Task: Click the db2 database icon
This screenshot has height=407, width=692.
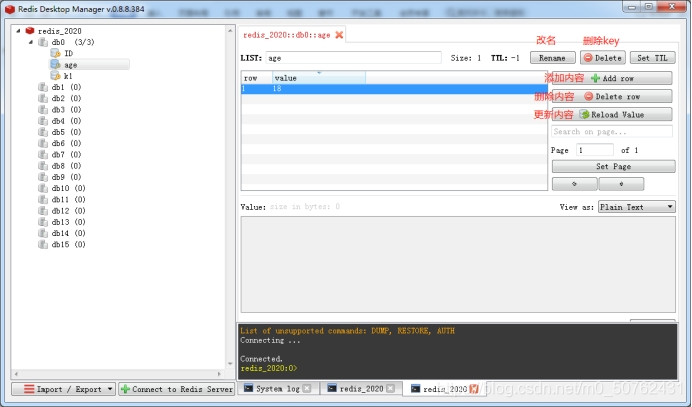Action: click(43, 98)
